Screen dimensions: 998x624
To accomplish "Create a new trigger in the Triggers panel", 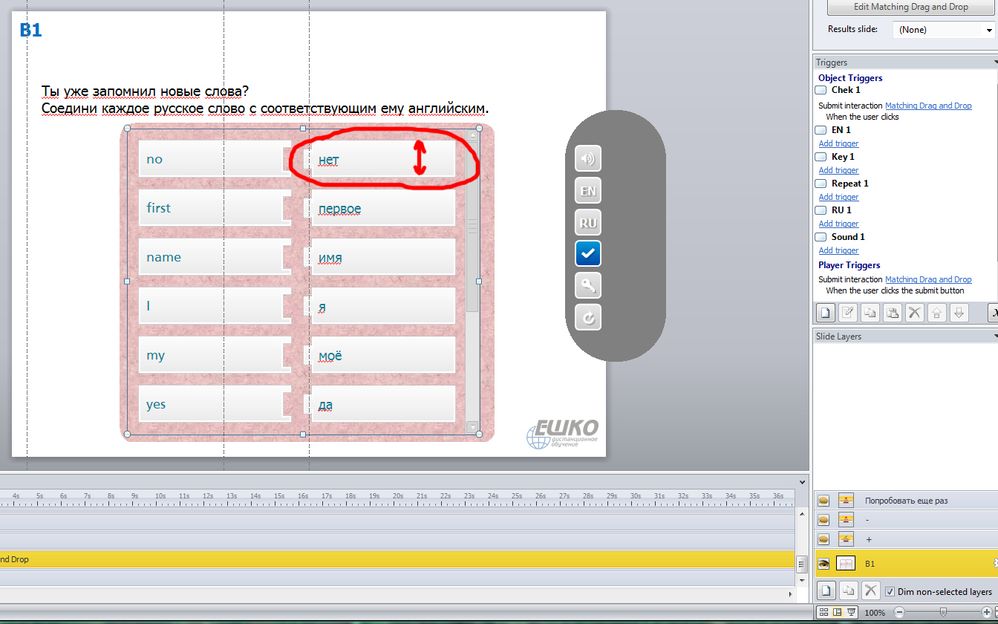I will click(826, 313).
